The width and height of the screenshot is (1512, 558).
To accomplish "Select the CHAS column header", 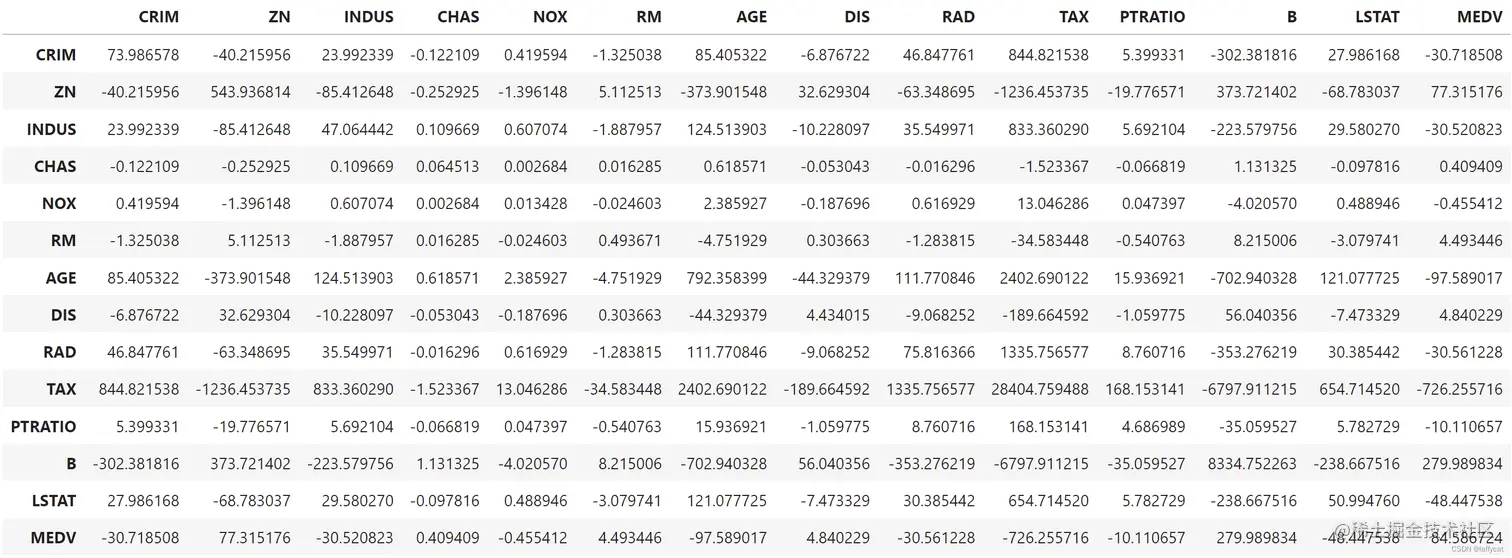I will click(458, 17).
